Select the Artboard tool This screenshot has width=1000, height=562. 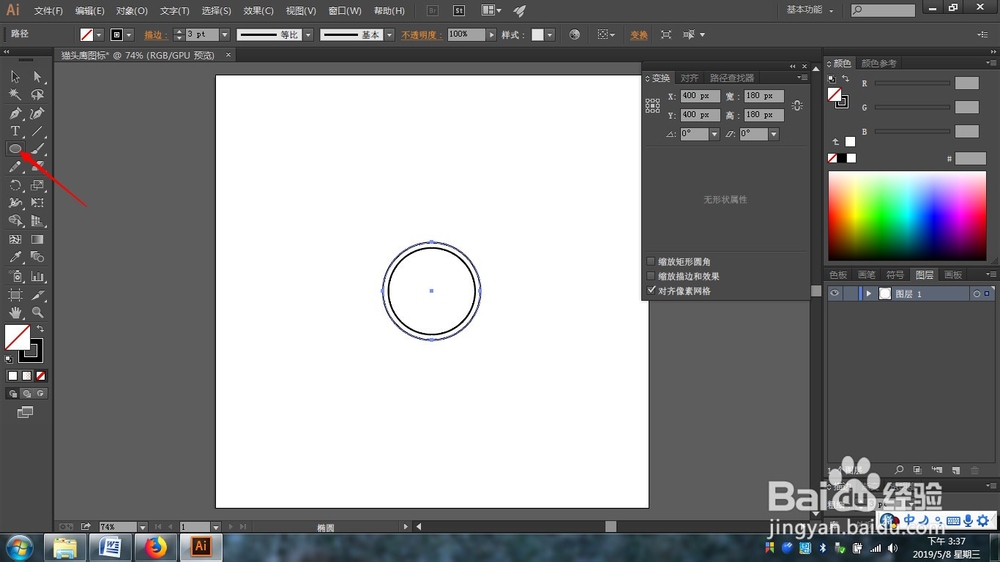point(15,295)
